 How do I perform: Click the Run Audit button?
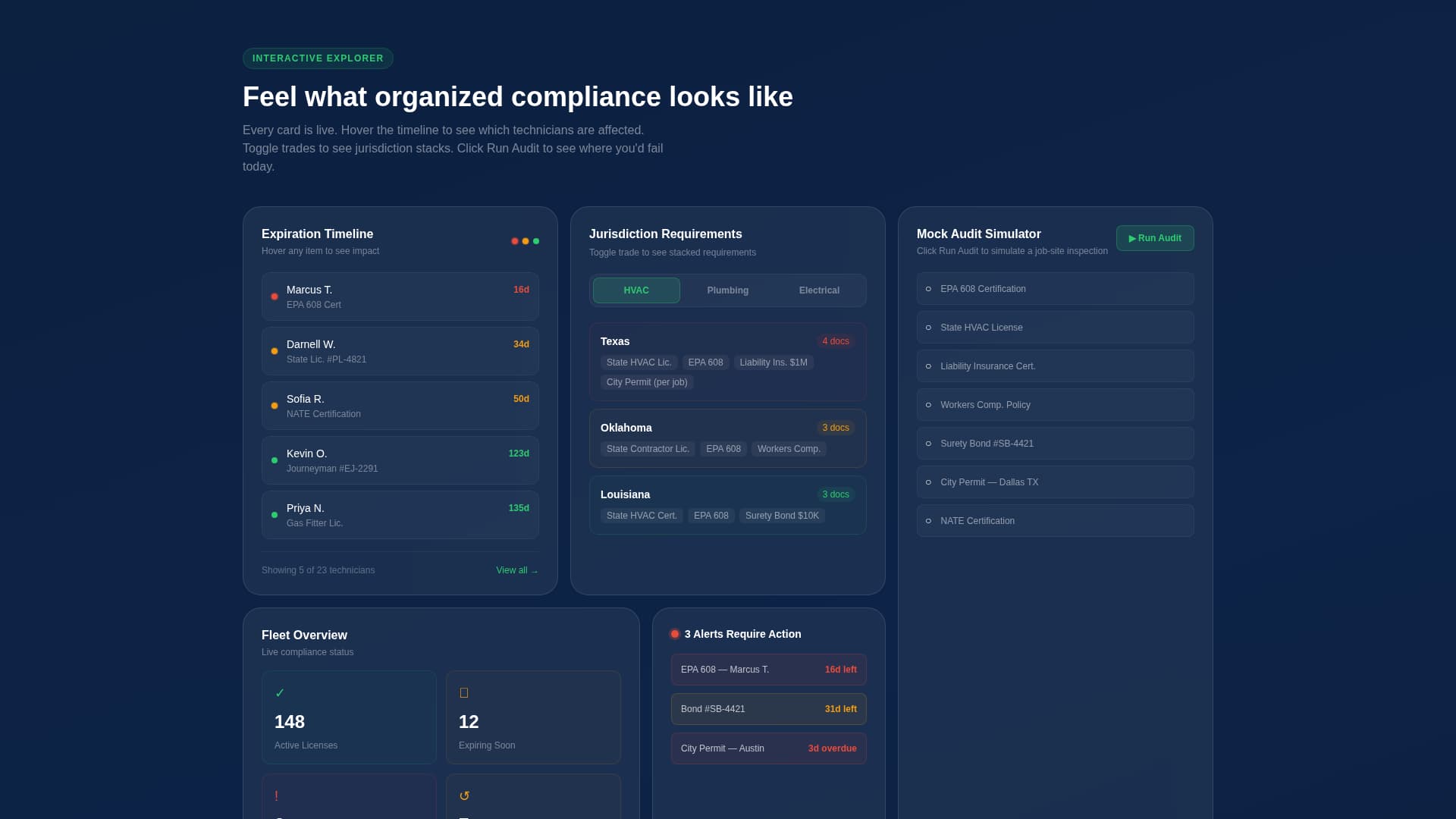(1155, 238)
